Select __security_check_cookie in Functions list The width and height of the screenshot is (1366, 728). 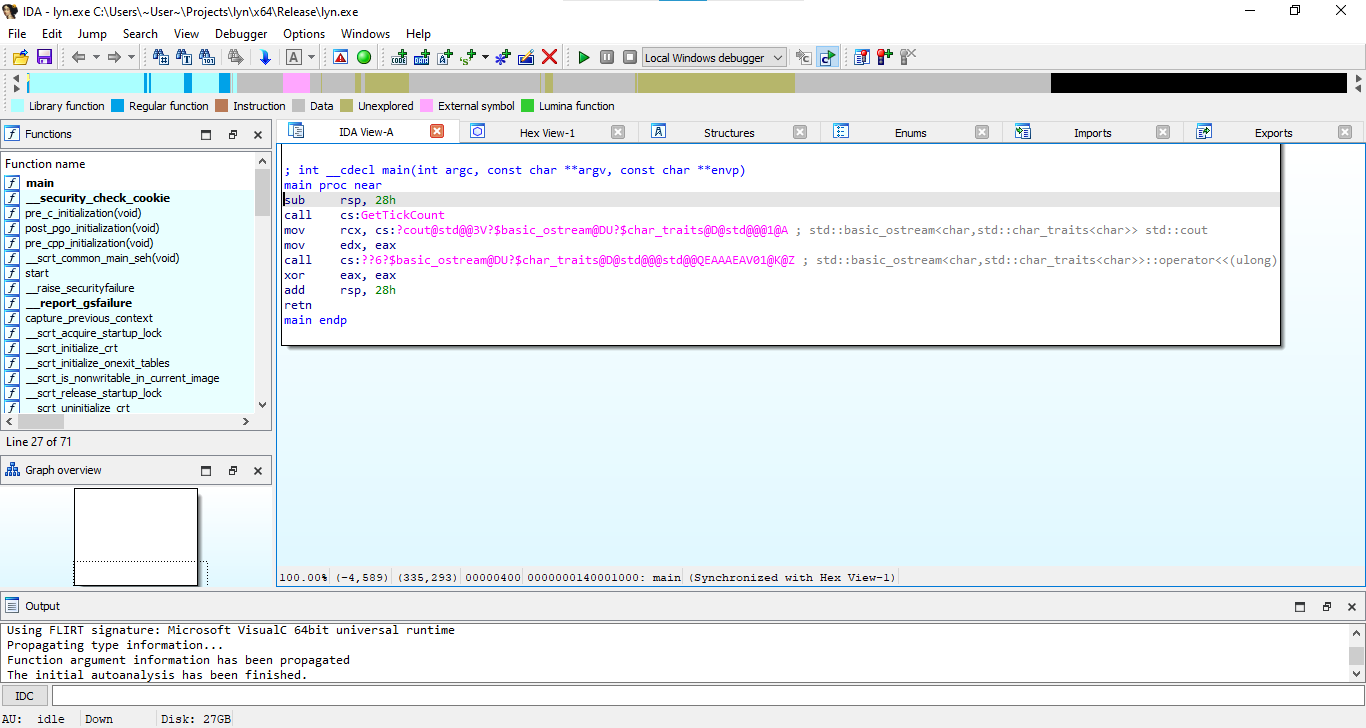tap(98, 198)
